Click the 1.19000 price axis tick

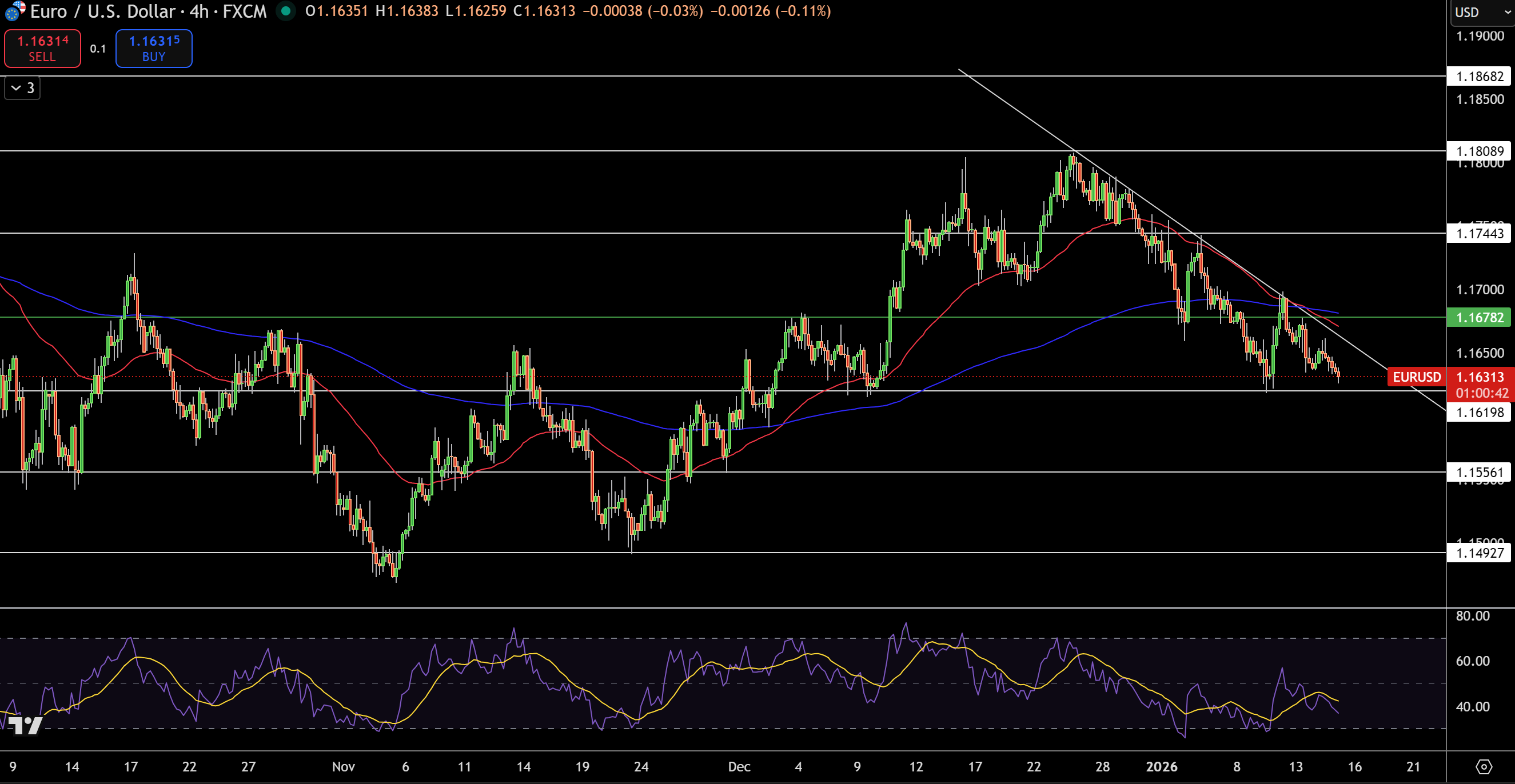pyautogui.click(x=1480, y=36)
